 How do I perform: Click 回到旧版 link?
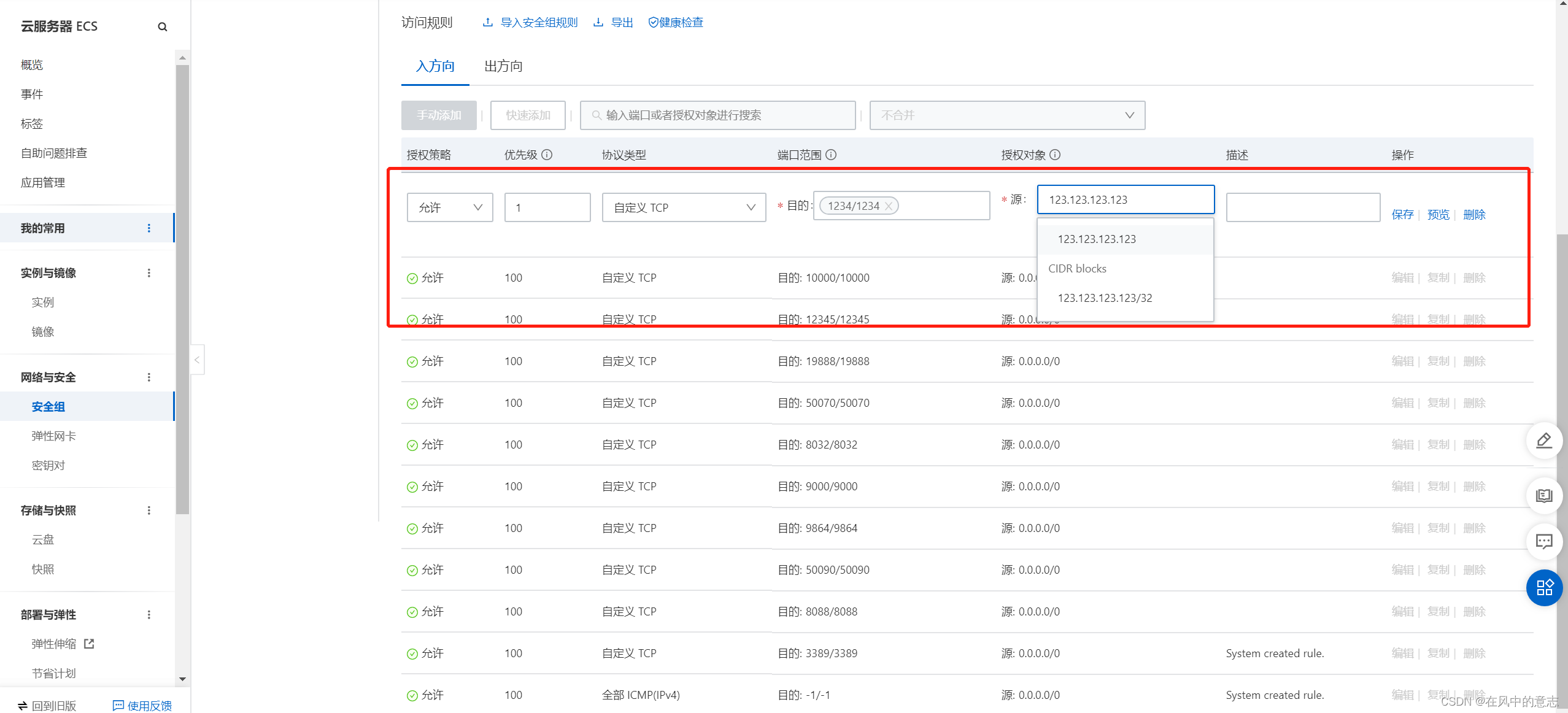[47, 706]
